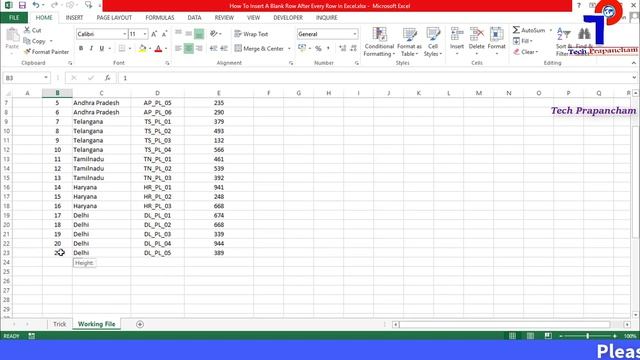Align cell text to the right
Image resolution: width=640 pixels, height=360 pixels.
click(199, 49)
